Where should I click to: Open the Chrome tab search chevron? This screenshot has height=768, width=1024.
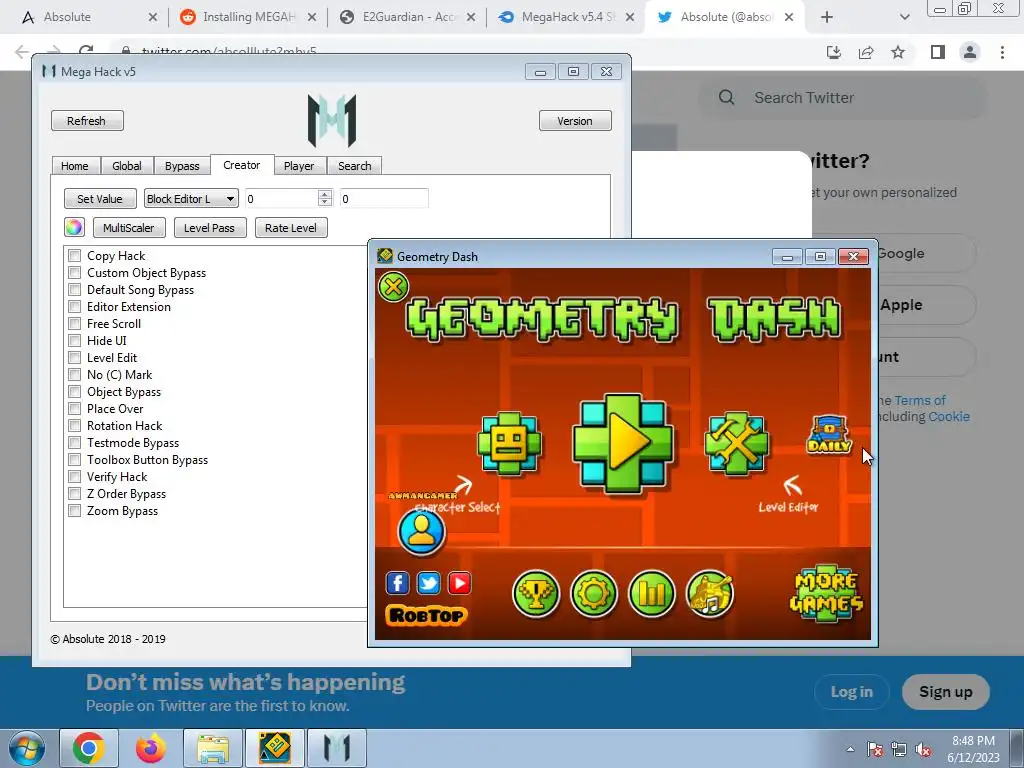(904, 17)
